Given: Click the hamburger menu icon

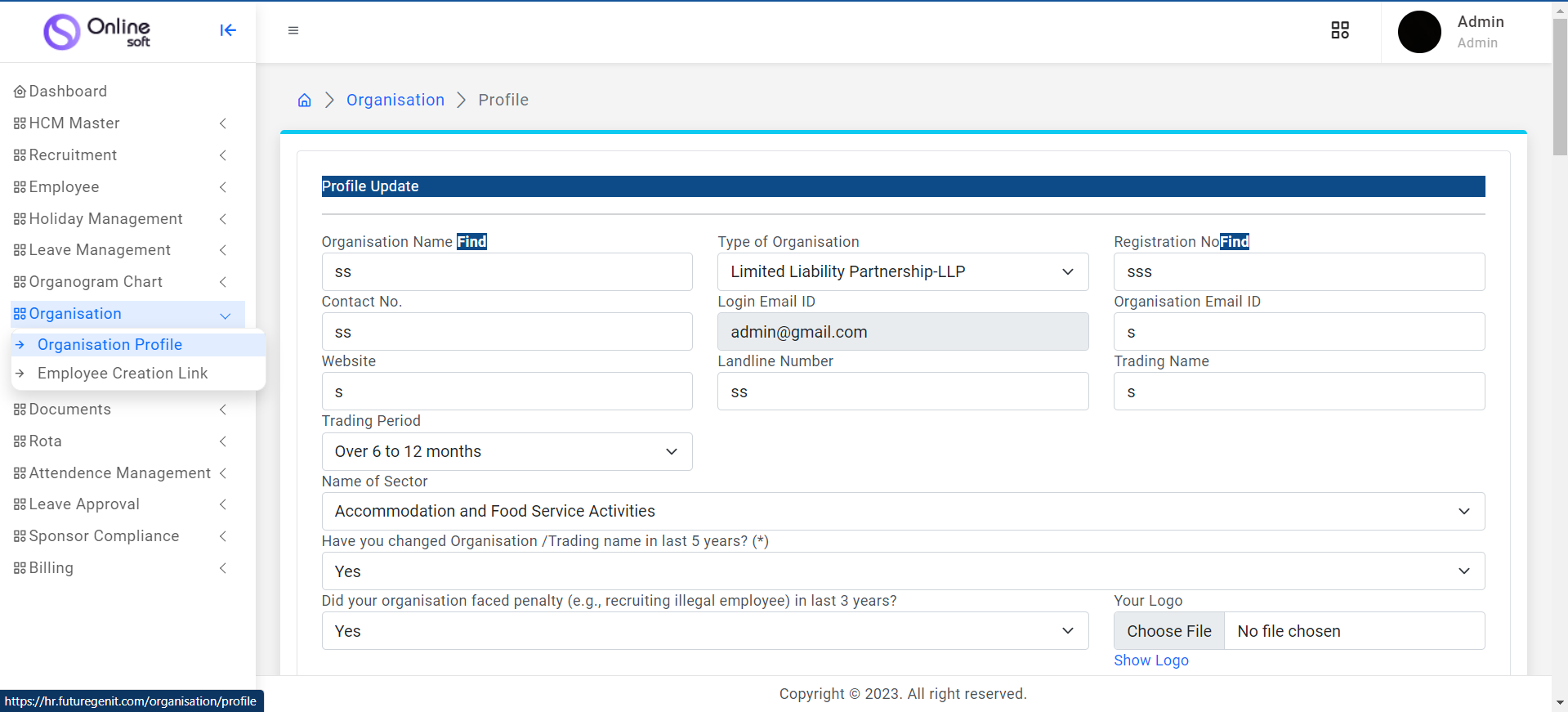Looking at the screenshot, I should [293, 30].
